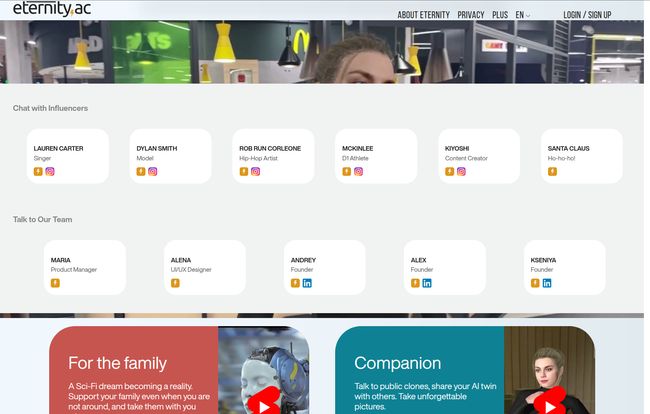Select the Andrey Founder card
Image resolution: width=650 pixels, height=414 pixels.
click(x=325, y=267)
